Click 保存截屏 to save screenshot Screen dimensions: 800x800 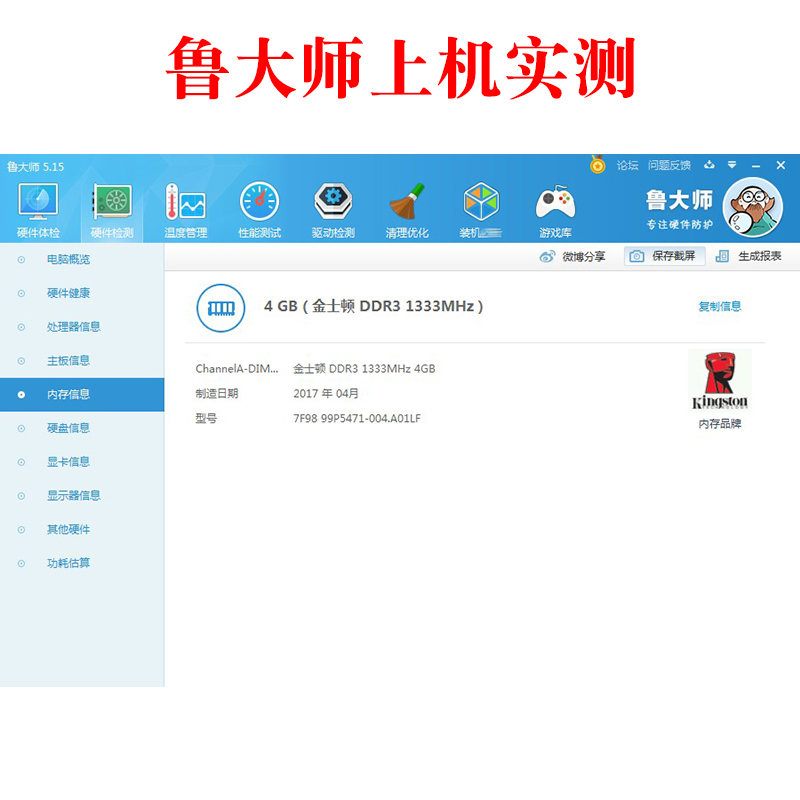click(x=665, y=256)
